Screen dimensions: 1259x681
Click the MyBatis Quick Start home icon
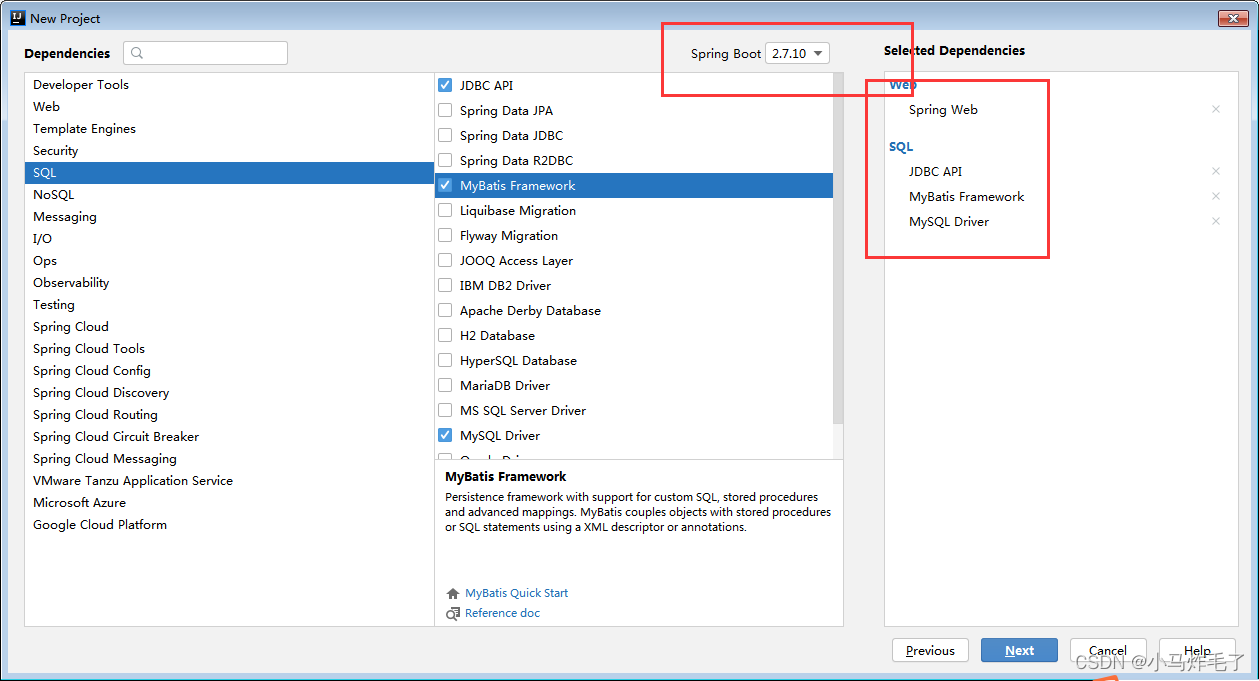pyautogui.click(x=453, y=594)
